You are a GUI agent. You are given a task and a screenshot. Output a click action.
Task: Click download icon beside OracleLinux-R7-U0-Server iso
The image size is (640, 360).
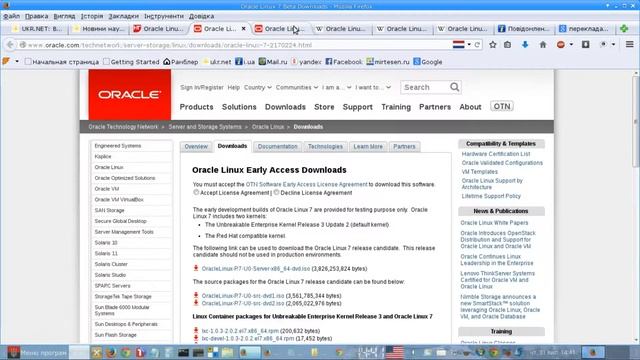196,268
